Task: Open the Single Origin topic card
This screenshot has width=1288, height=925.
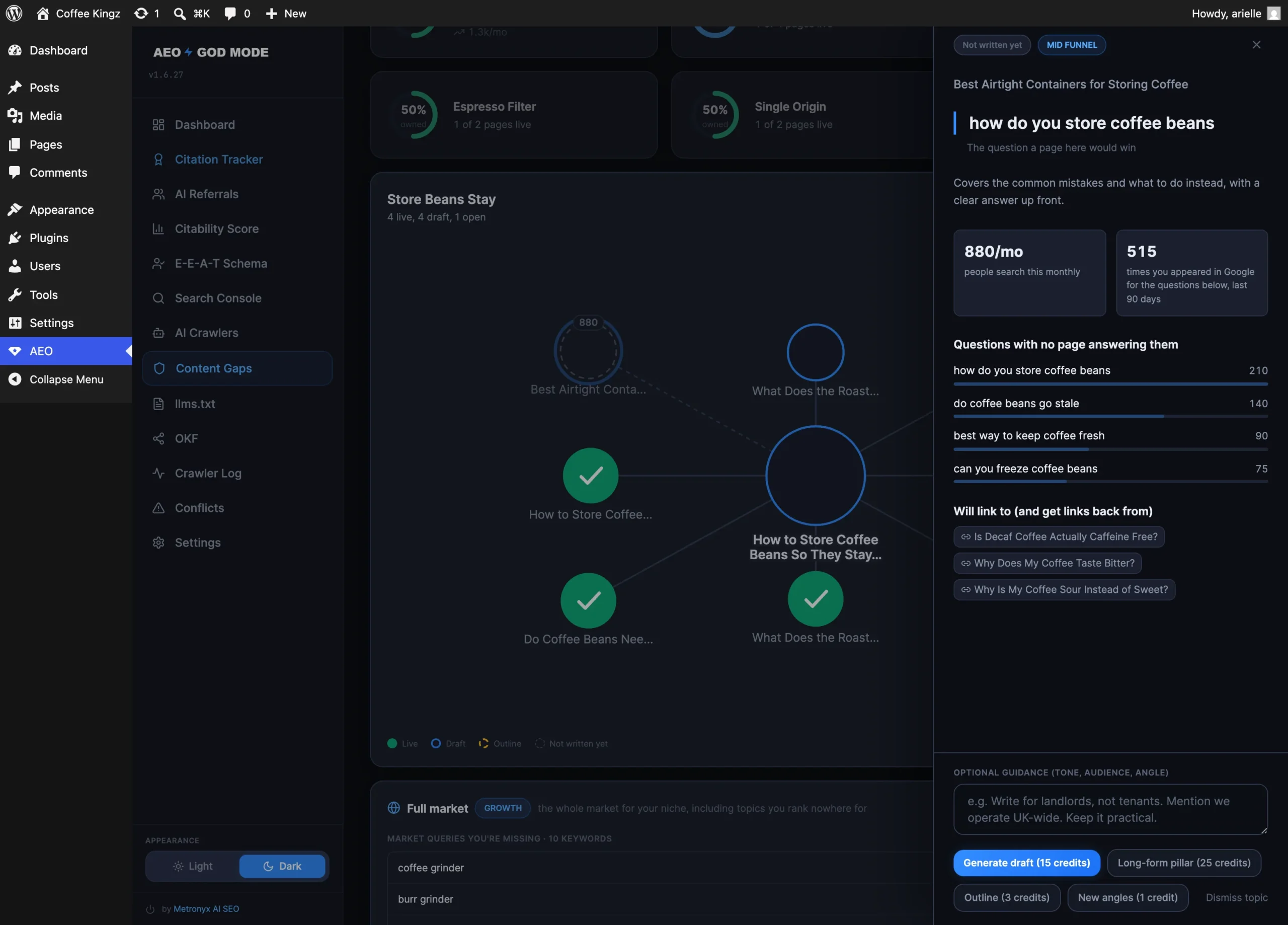Action: click(802, 115)
